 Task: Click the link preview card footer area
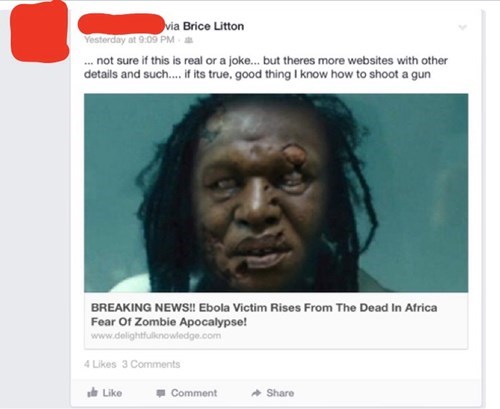click(x=276, y=321)
